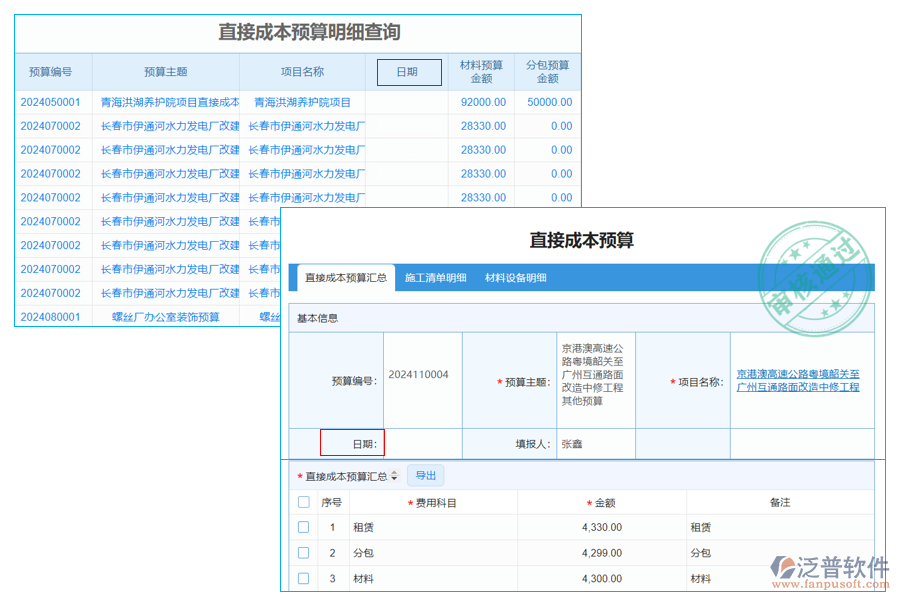The height and width of the screenshot is (600, 900).
Task: Enable the checkbox for row 3 材料
Action: click(x=304, y=578)
